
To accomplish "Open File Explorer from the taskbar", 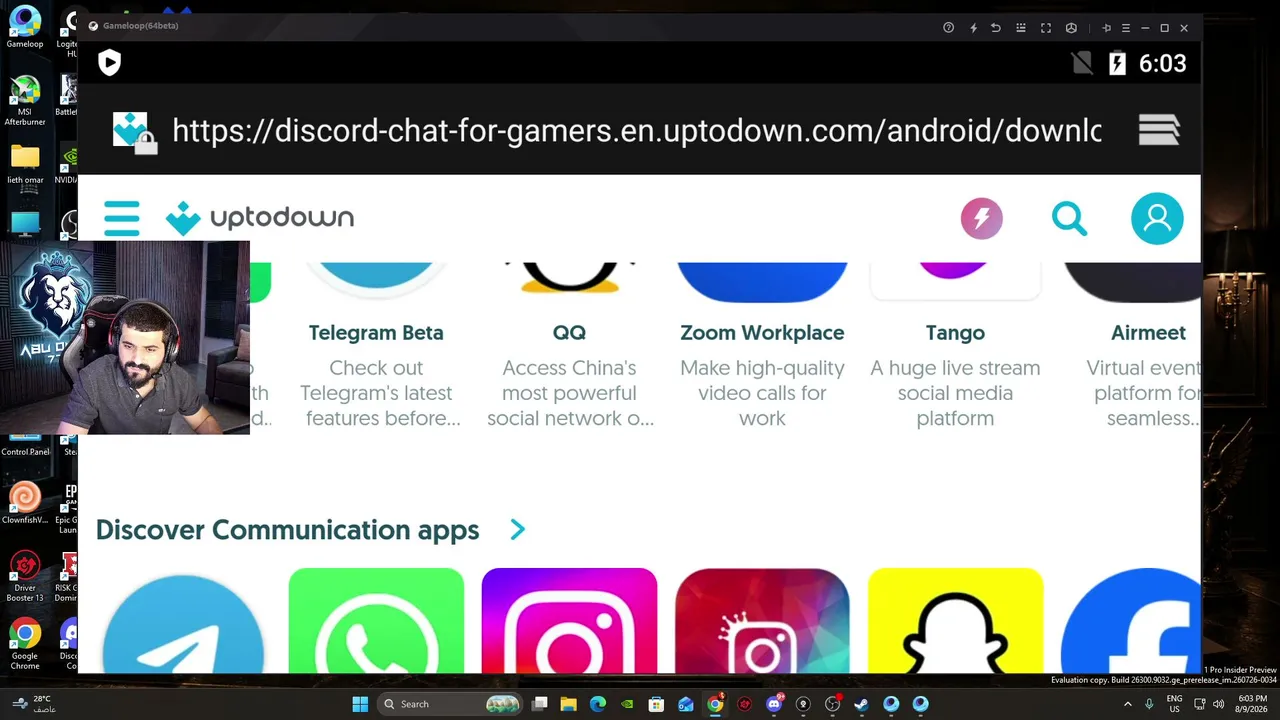I will [568, 704].
